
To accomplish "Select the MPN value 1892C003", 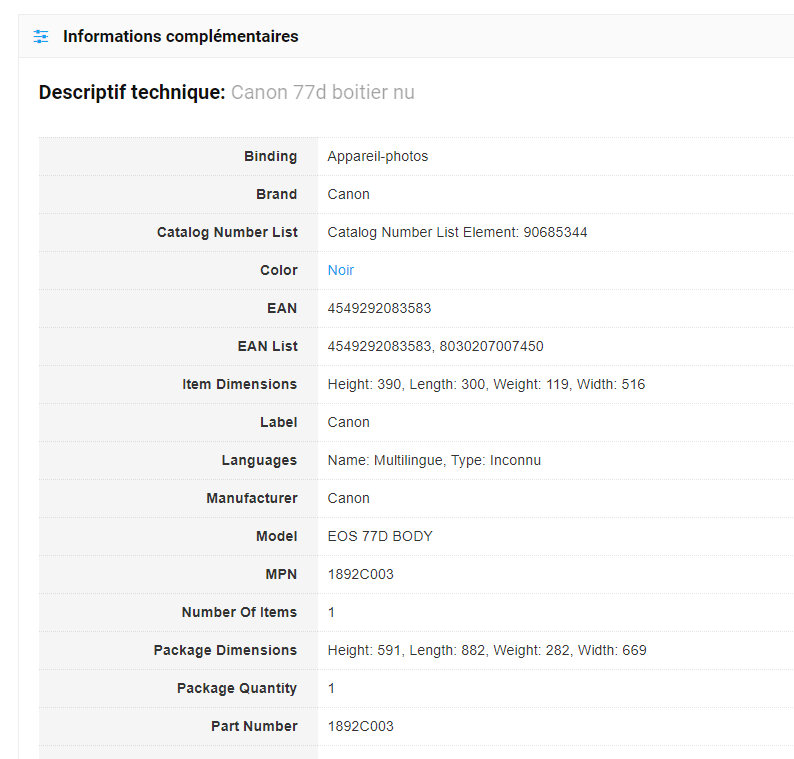I will point(360,574).
